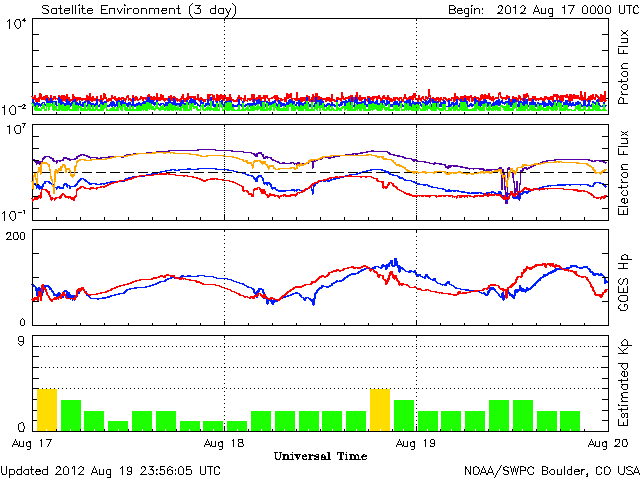Screen dimensions: 640x480
Task: Click the yellow Kp bar on Aug 18
Action: pos(380,410)
